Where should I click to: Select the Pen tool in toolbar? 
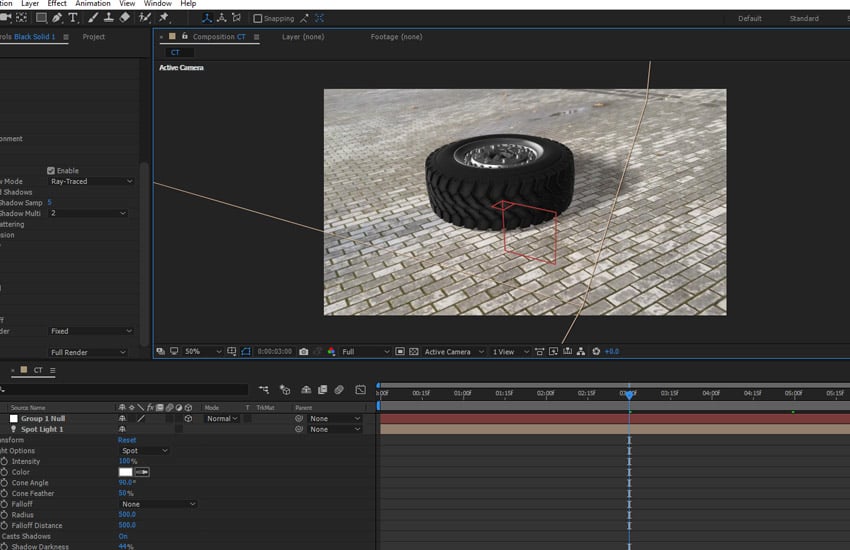[57, 18]
